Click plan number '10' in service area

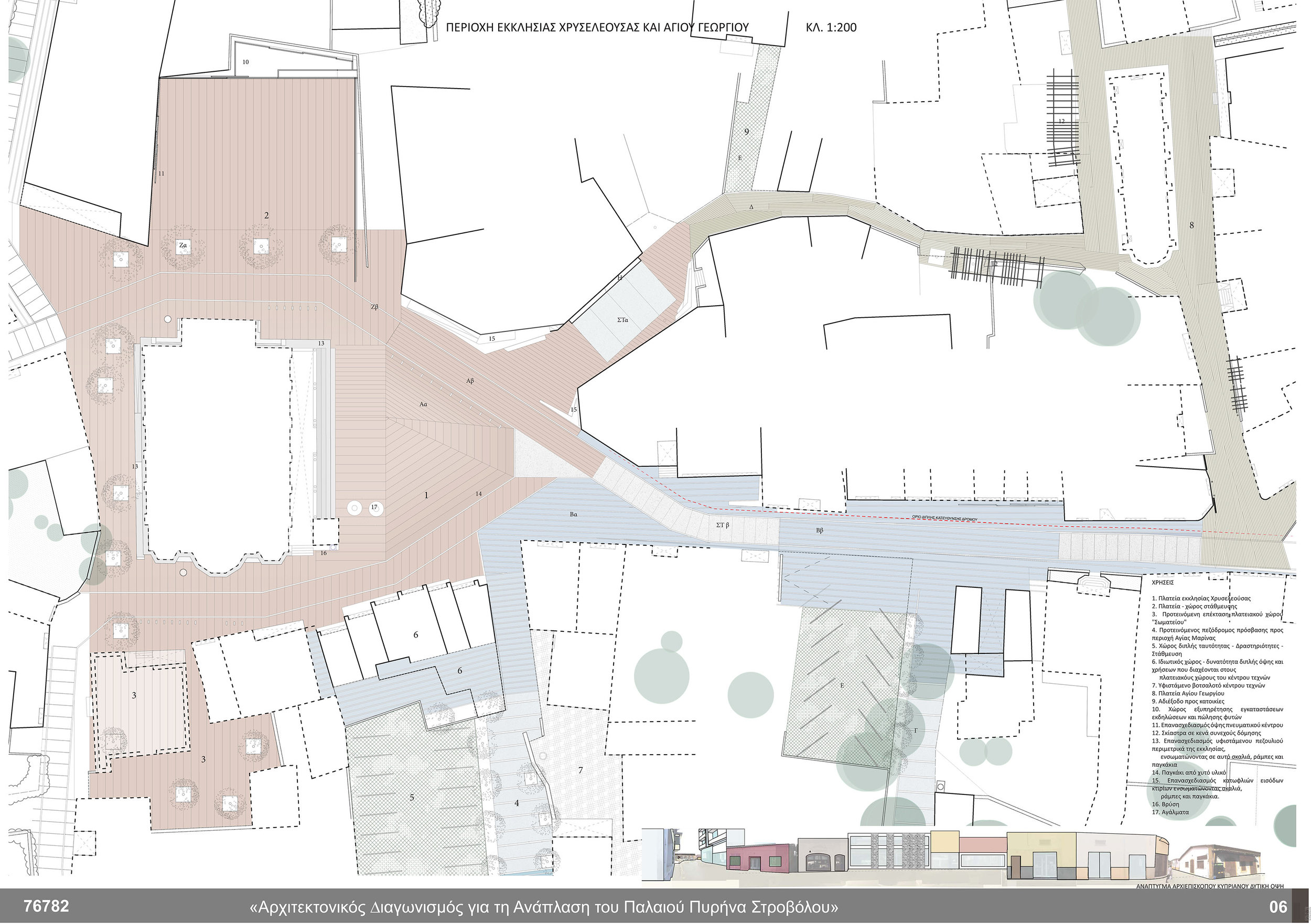(x=245, y=62)
